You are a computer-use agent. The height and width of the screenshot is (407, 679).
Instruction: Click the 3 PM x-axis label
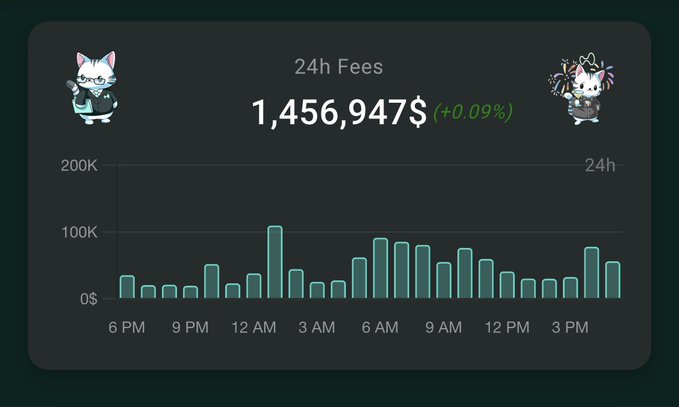(x=570, y=327)
